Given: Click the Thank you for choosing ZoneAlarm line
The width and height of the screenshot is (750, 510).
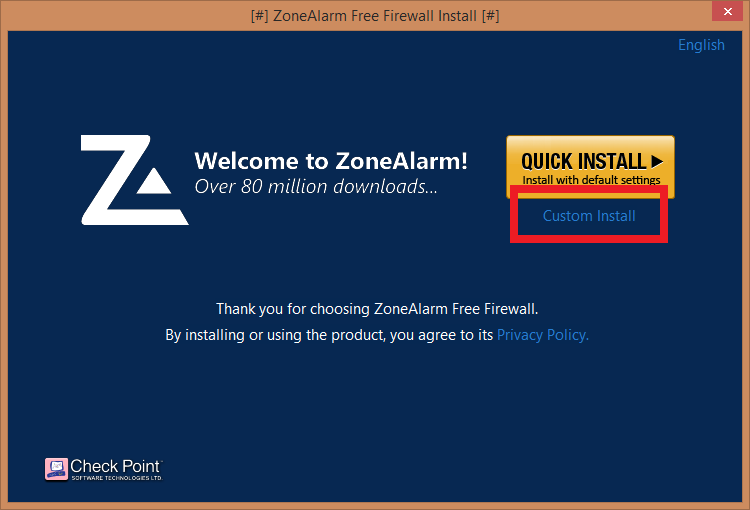Looking at the screenshot, I should tap(377, 309).
